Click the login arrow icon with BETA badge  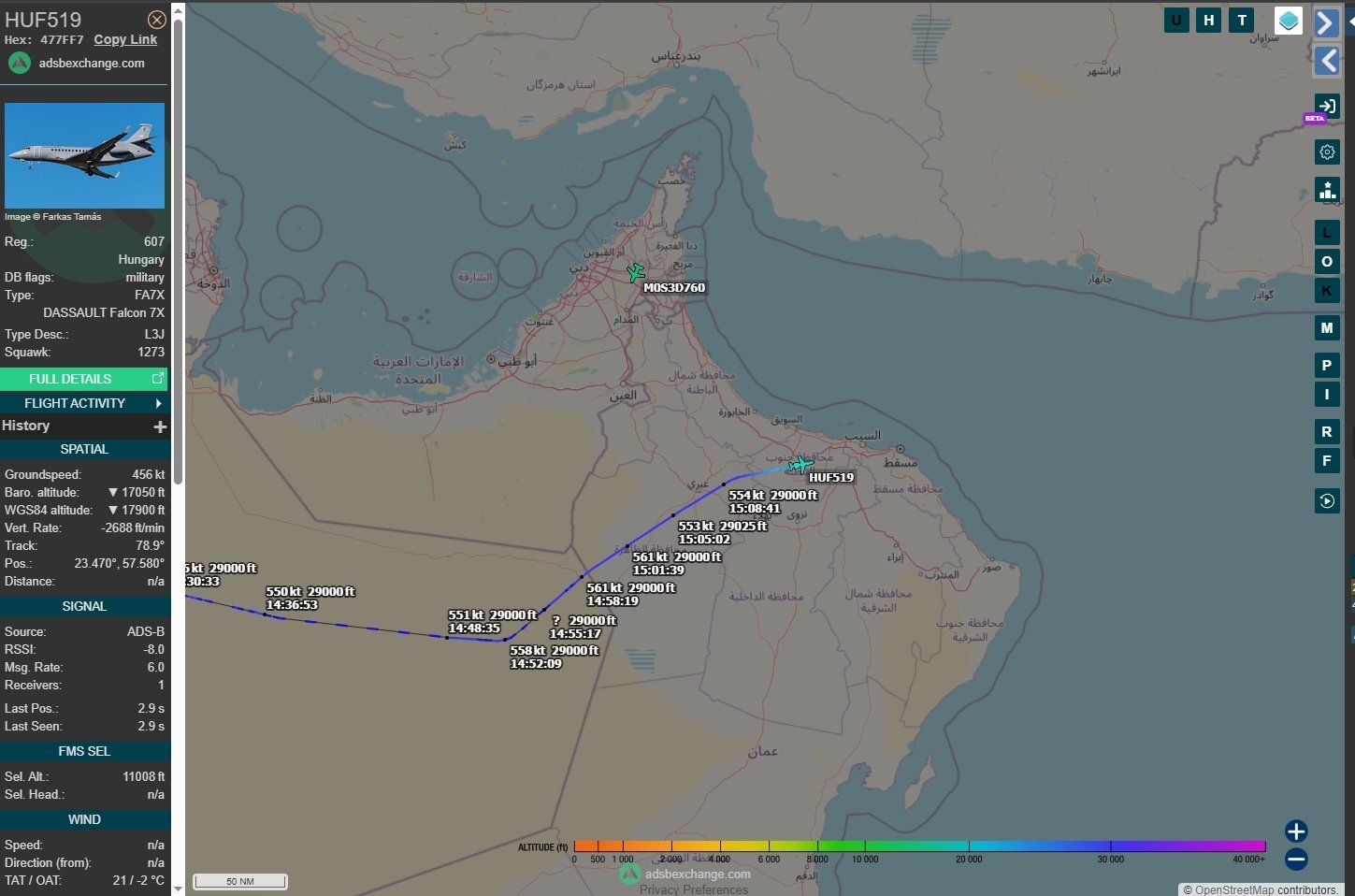tap(1326, 106)
